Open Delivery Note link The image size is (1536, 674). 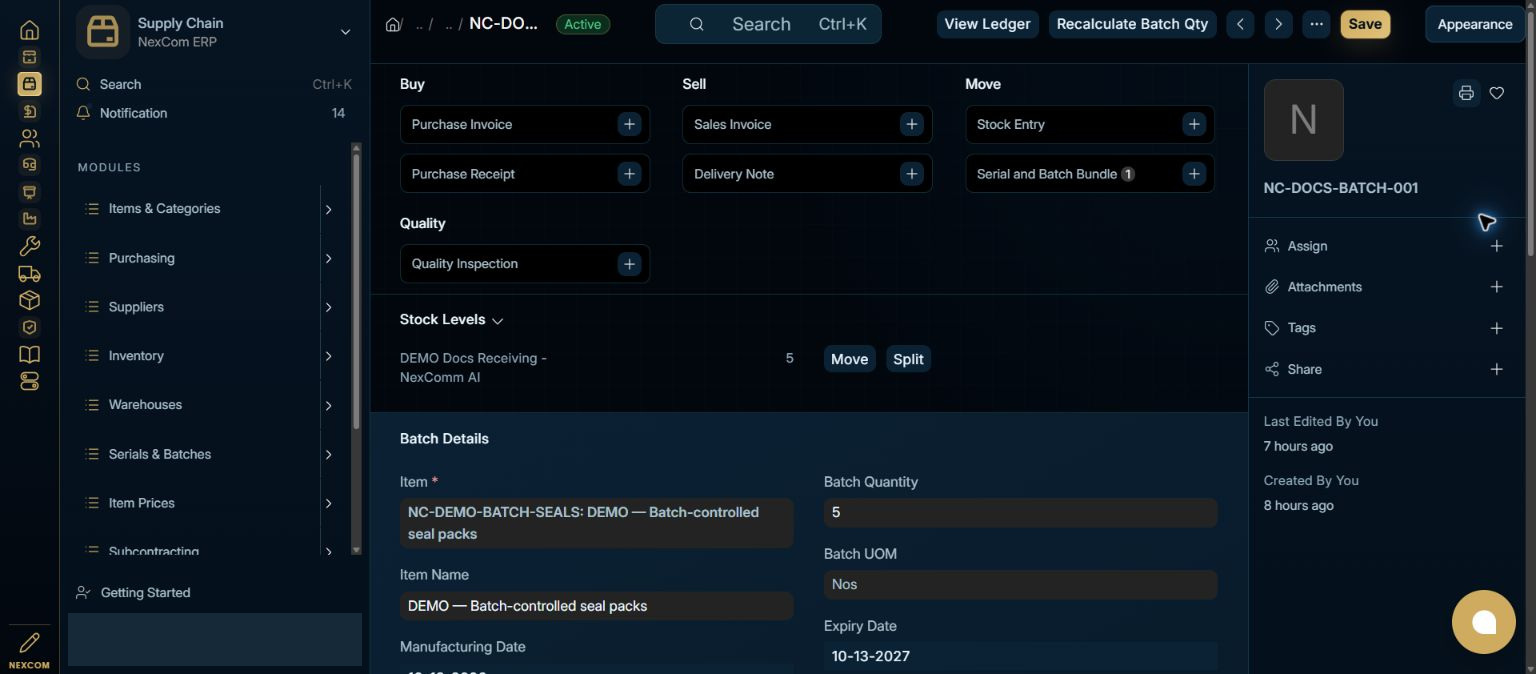click(x=734, y=173)
